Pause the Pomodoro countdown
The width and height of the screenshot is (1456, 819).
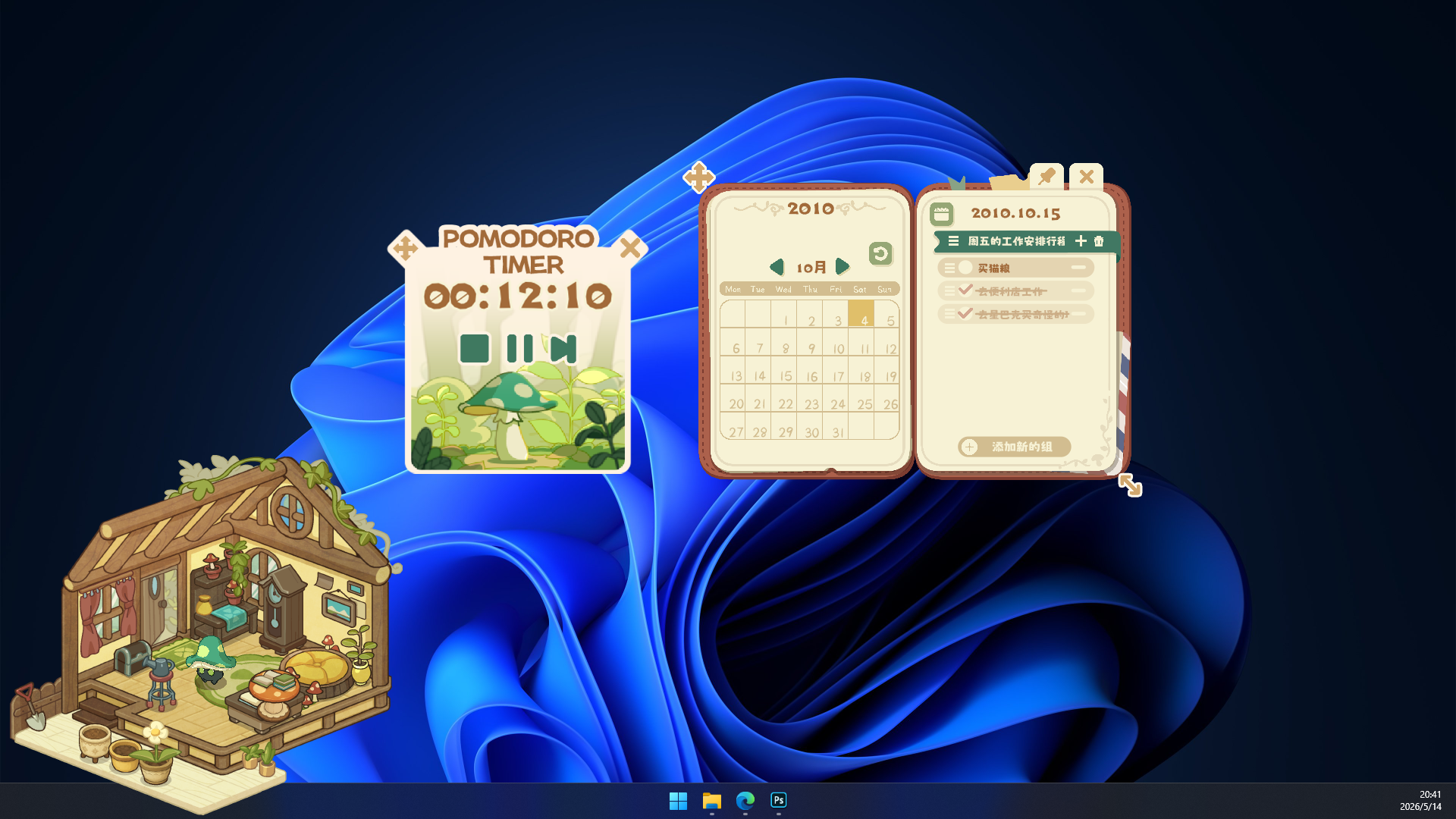pyautogui.click(x=519, y=349)
